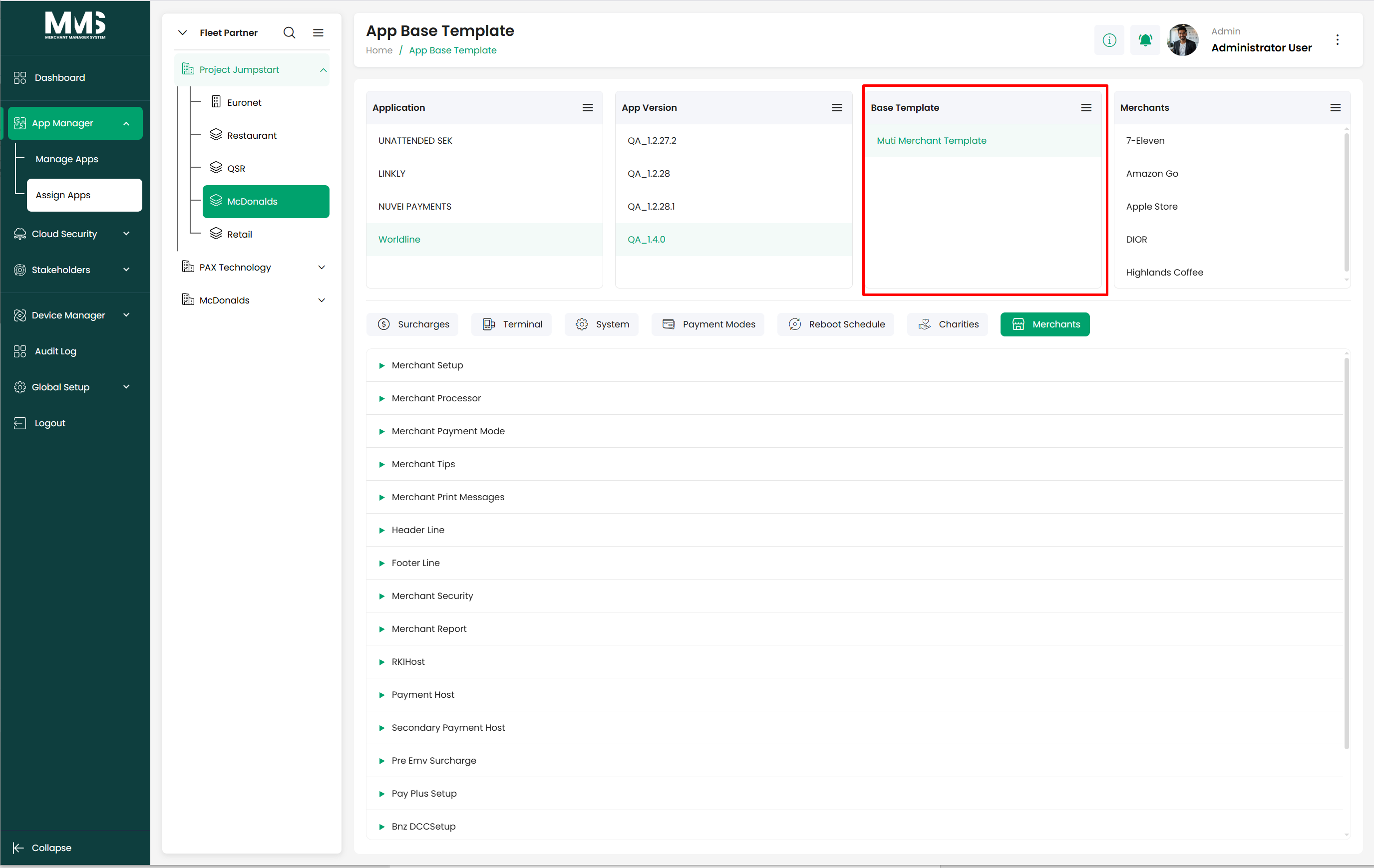Select Assign Apps submenu item
This screenshot has width=1374, height=868.
pyautogui.click(x=84, y=195)
